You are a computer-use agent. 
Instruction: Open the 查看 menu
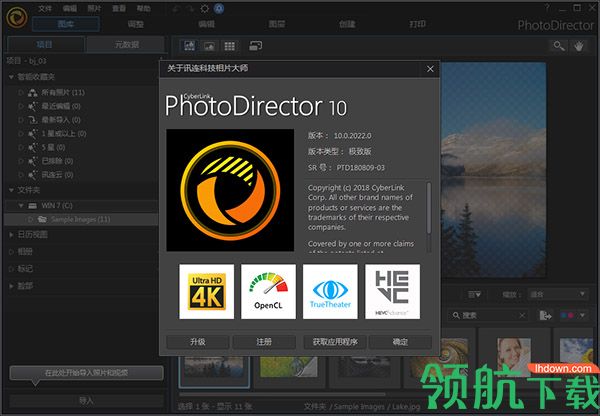pyautogui.click(x=119, y=8)
